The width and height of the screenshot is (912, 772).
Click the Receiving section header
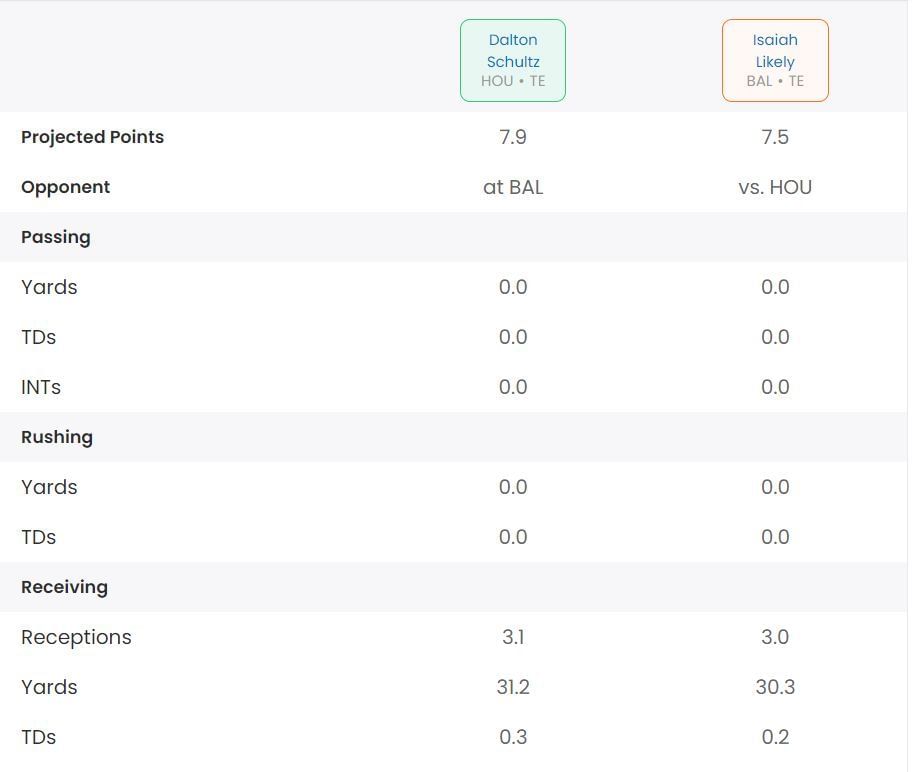(x=64, y=587)
